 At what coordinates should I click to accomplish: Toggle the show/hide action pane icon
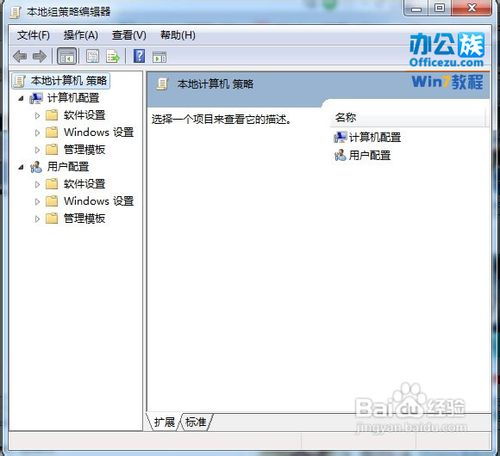pyautogui.click(x=159, y=57)
